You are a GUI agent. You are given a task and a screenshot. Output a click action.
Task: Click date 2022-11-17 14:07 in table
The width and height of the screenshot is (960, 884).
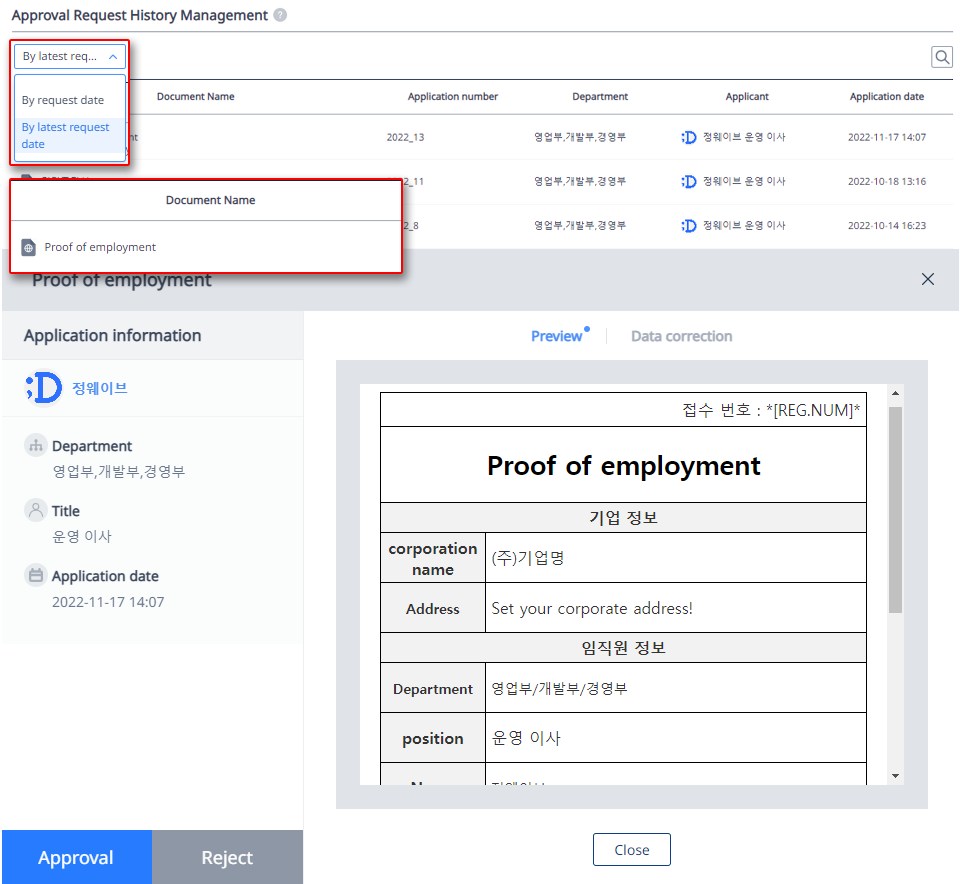887,137
